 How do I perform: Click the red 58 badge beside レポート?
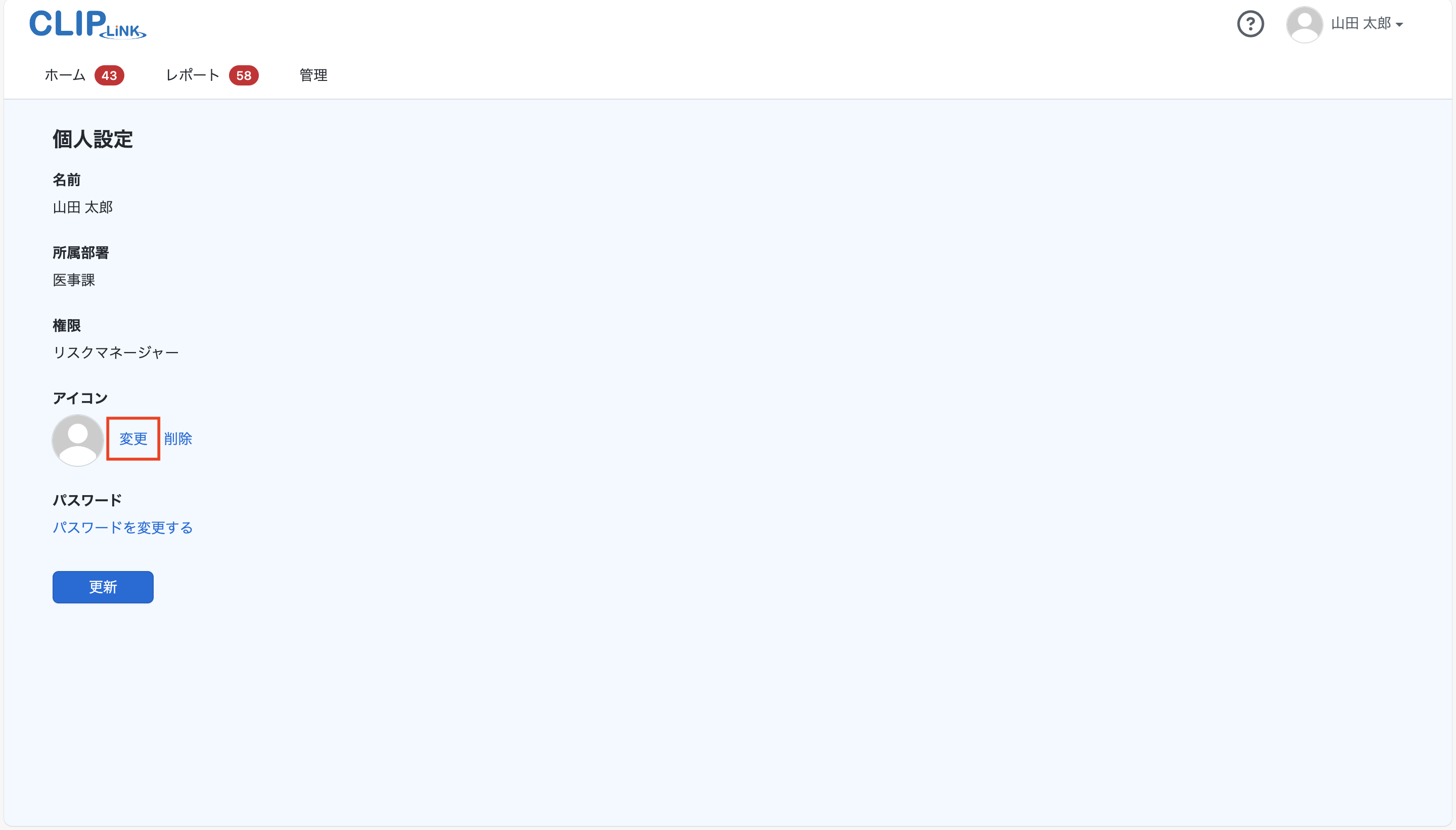244,75
